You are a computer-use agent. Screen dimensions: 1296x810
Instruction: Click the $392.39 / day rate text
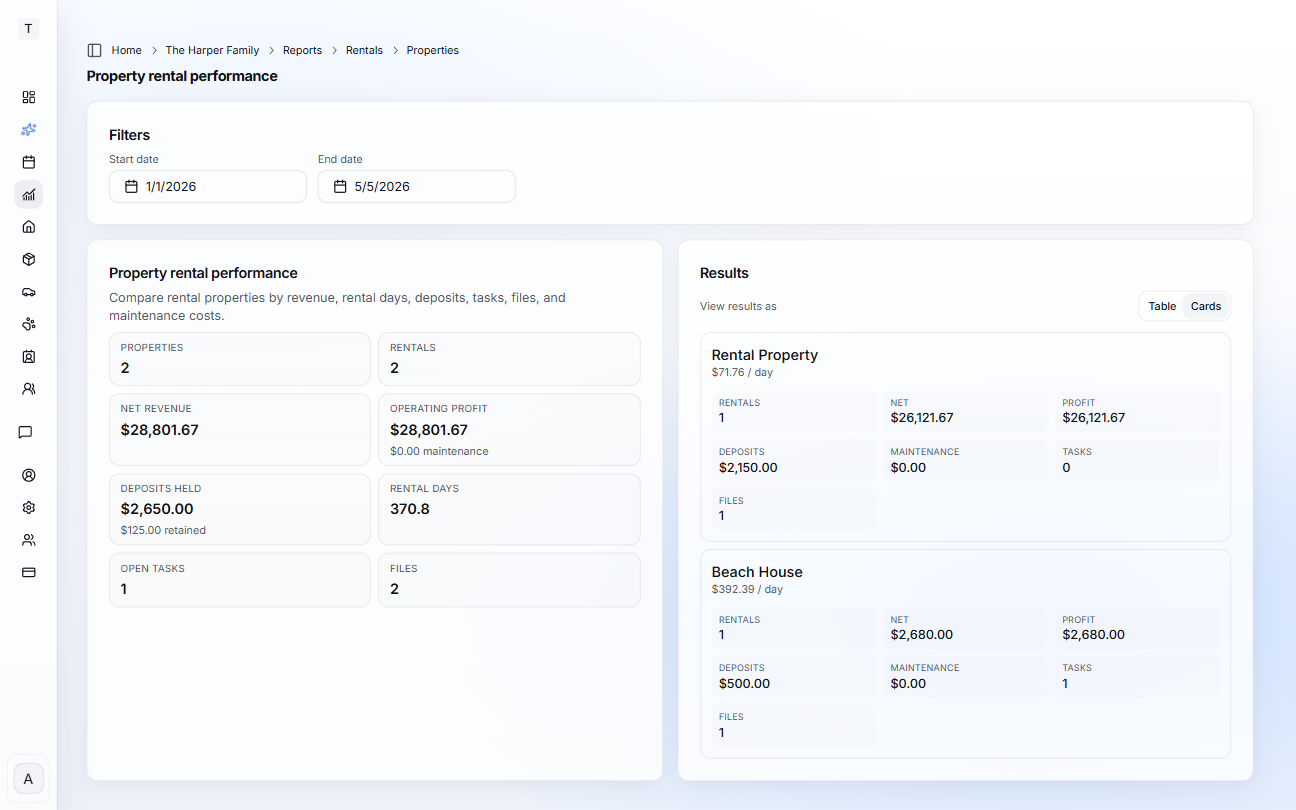point(747,589)
